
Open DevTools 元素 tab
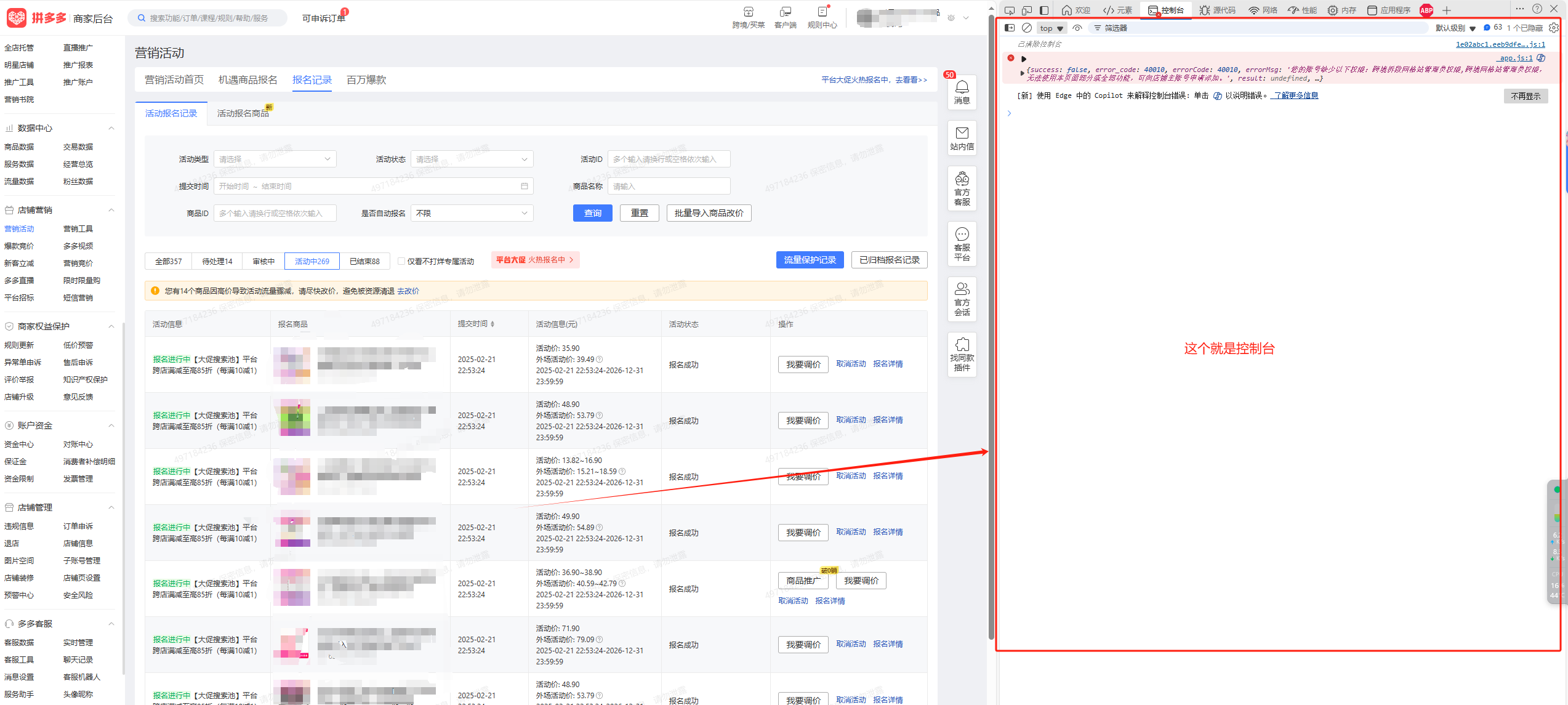pos(1118,10)
